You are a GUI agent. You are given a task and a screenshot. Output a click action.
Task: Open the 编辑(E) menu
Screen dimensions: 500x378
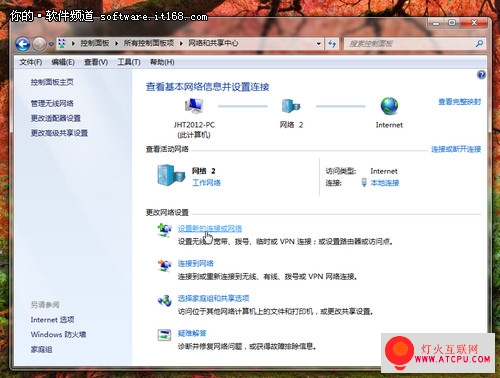63,62
